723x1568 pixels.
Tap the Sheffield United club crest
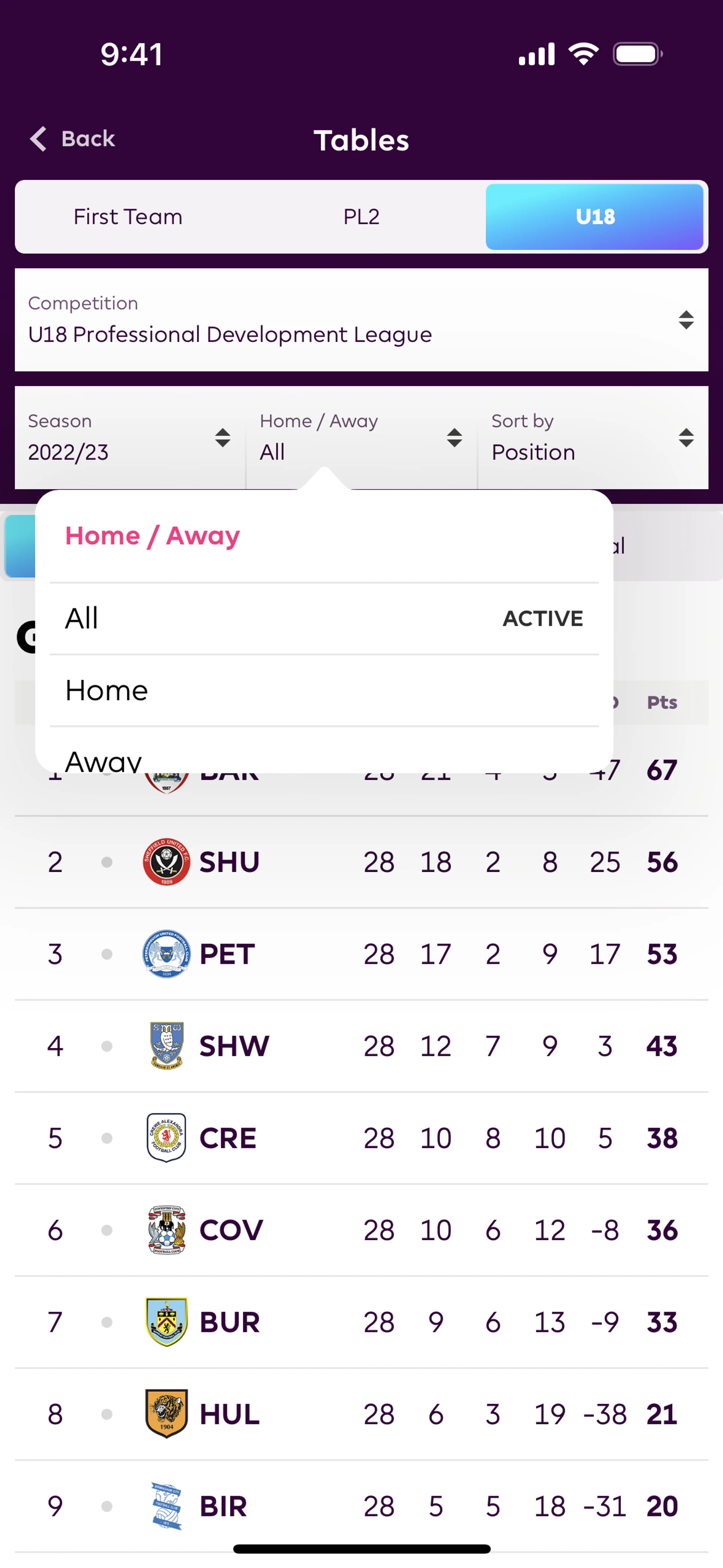(x=166, y=861)
